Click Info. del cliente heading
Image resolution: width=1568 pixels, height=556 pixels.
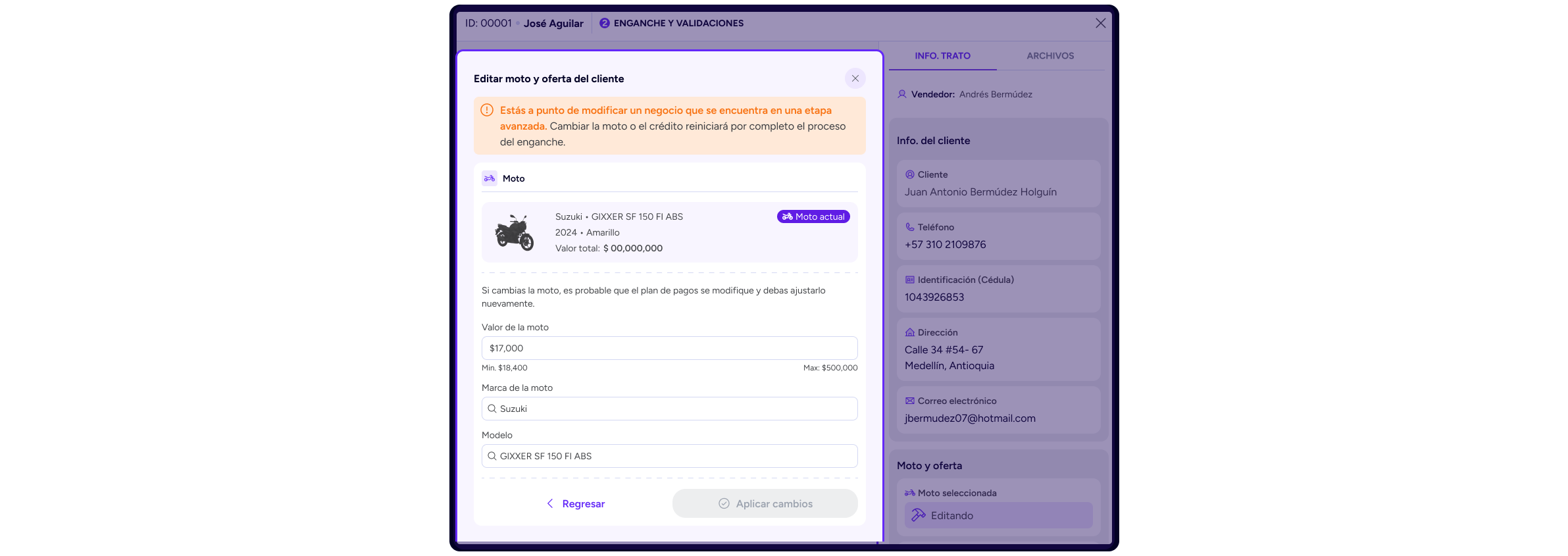[933, 140]
